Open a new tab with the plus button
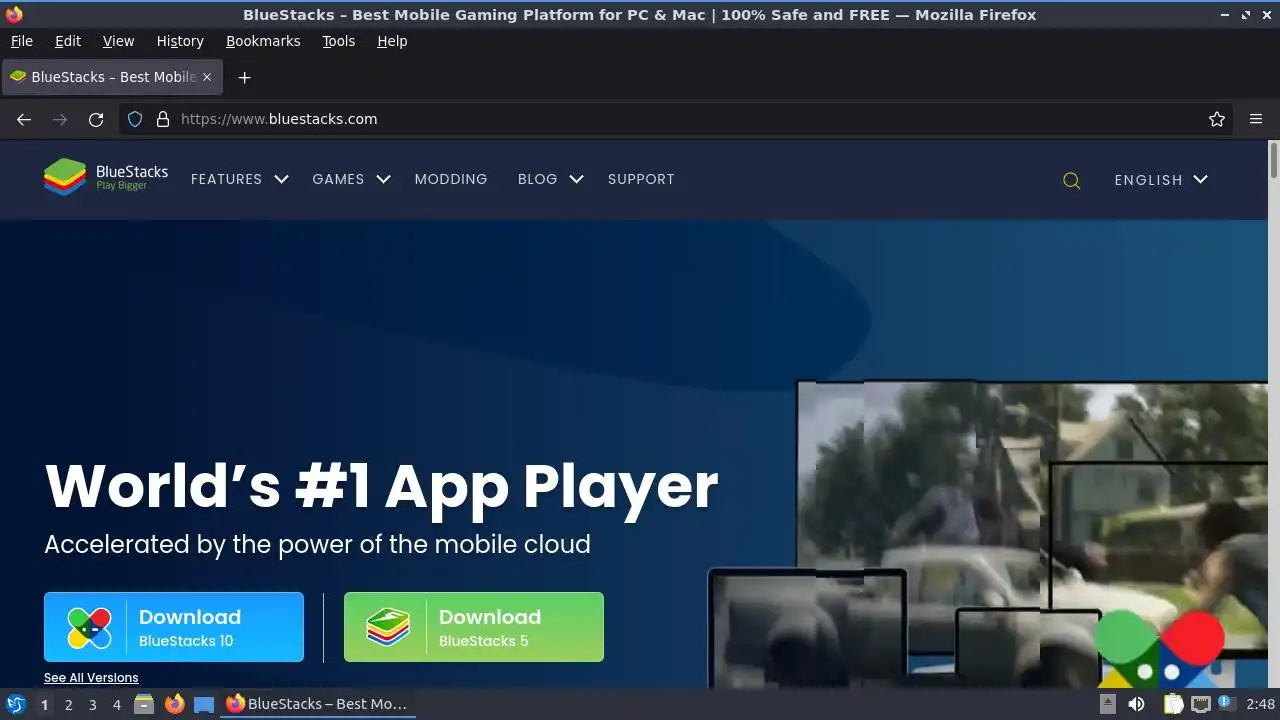The width and height of the screenshot is (1280, 720). (244, 77)
